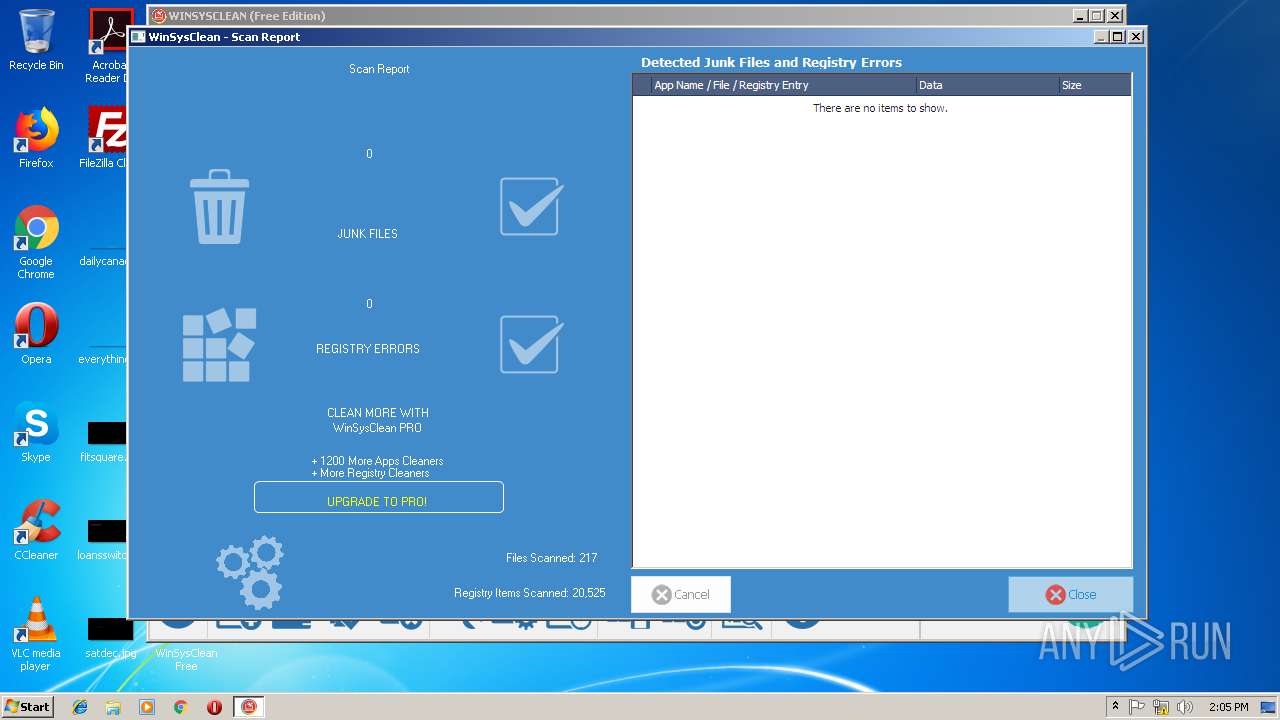1280x720 pixels.
Task: Open Windows Explorer folder in taskbar
Action: coord(113,707)
